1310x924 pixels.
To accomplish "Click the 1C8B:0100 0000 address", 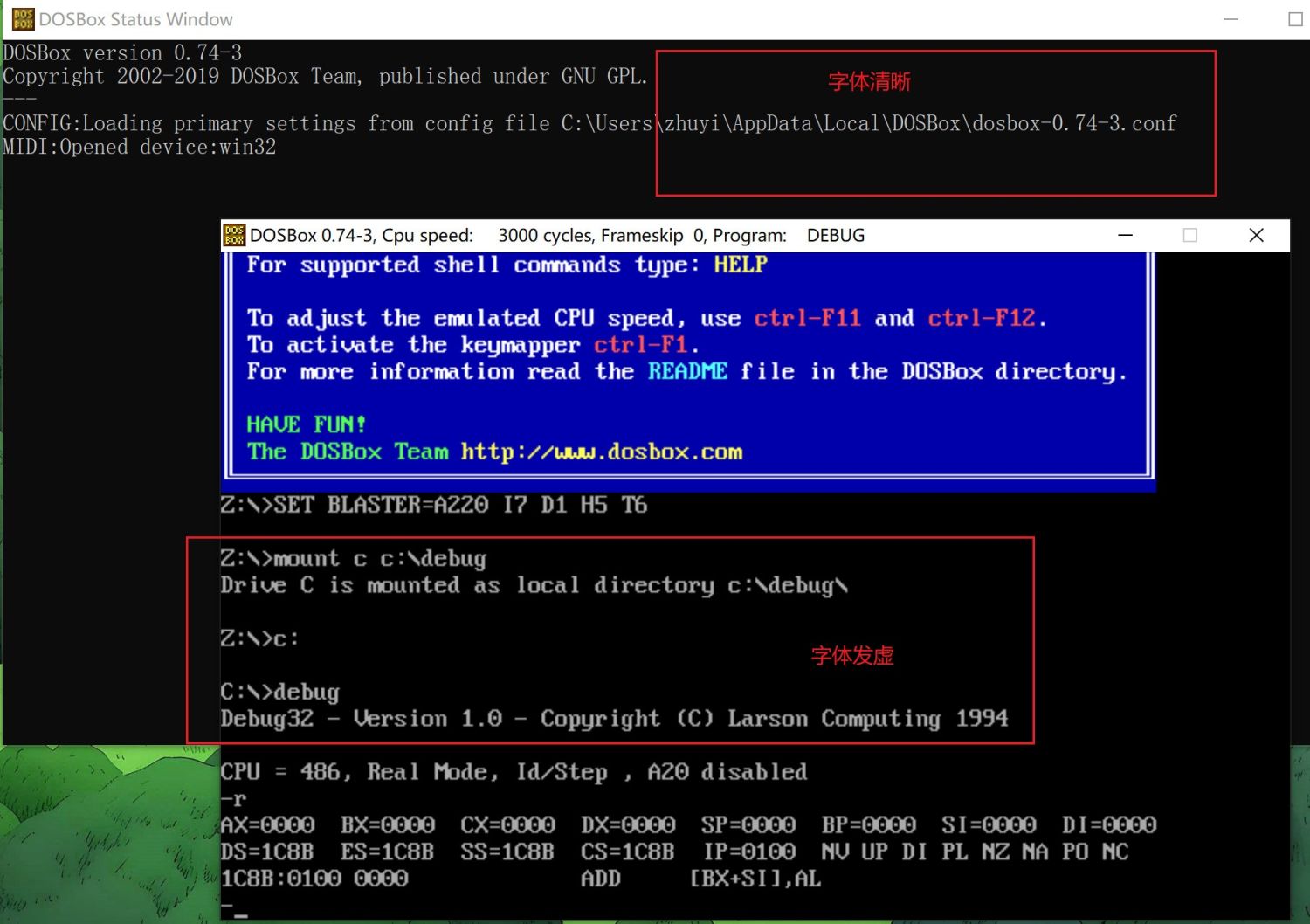I will pos(314,879).
